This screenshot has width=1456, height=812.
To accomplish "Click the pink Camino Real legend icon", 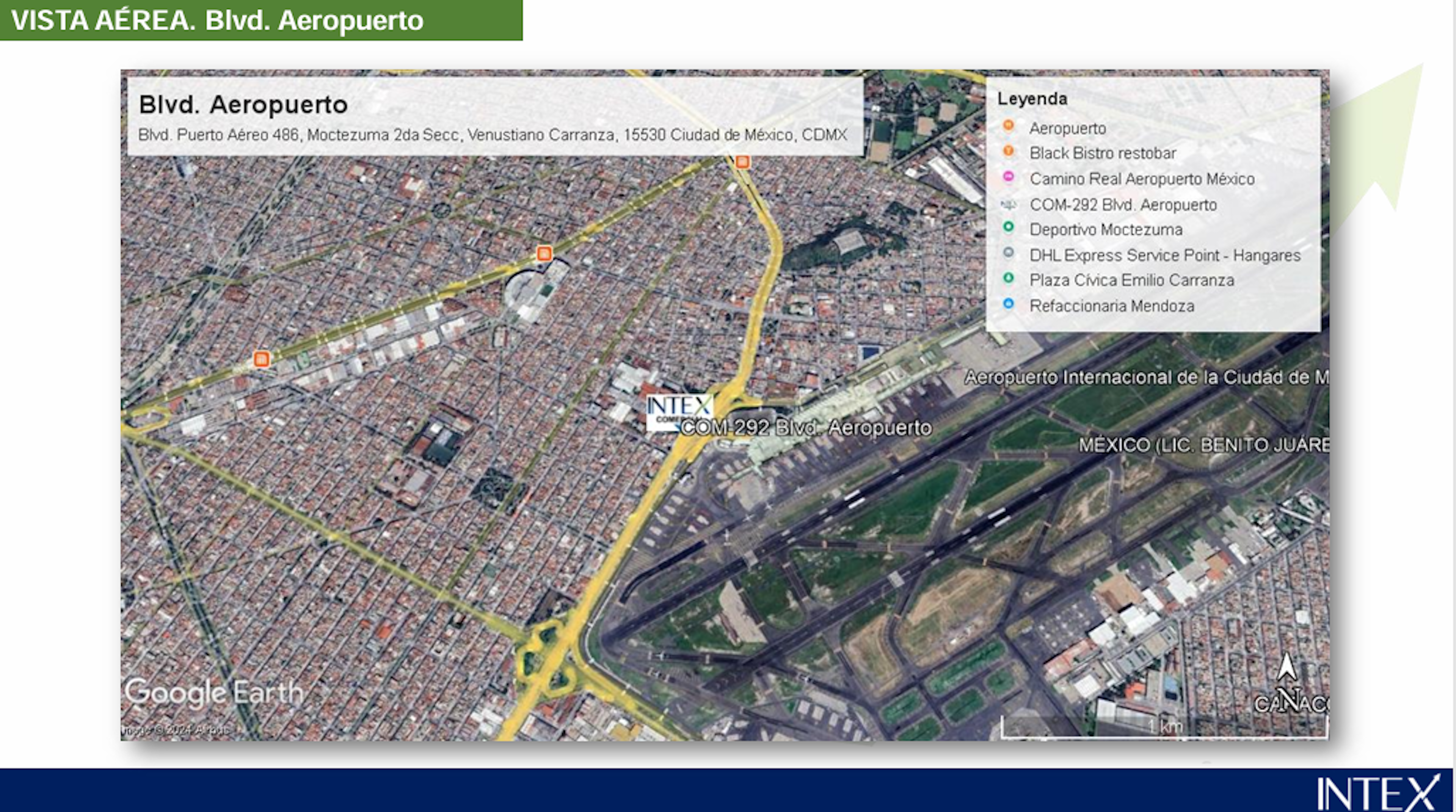I will click(x=1008, y=177).
